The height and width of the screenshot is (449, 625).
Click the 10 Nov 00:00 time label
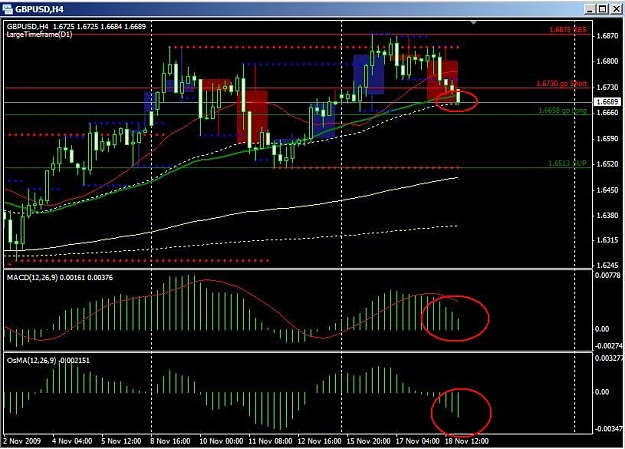pos(221,441)
